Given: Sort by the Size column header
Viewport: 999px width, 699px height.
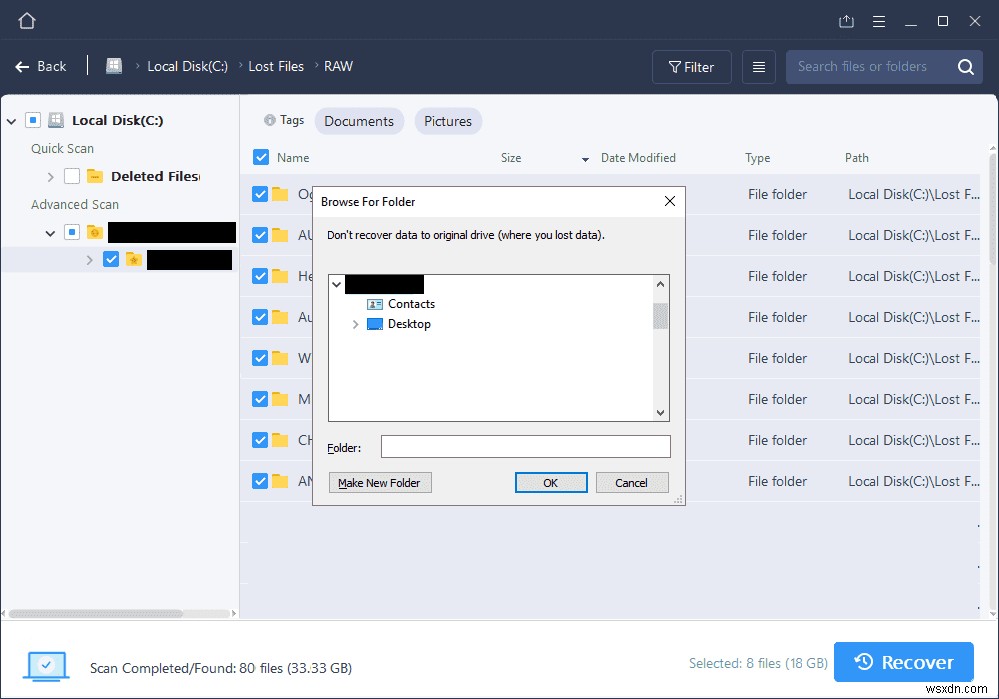Looking at the screenshot, I should [x=511, y=157].
